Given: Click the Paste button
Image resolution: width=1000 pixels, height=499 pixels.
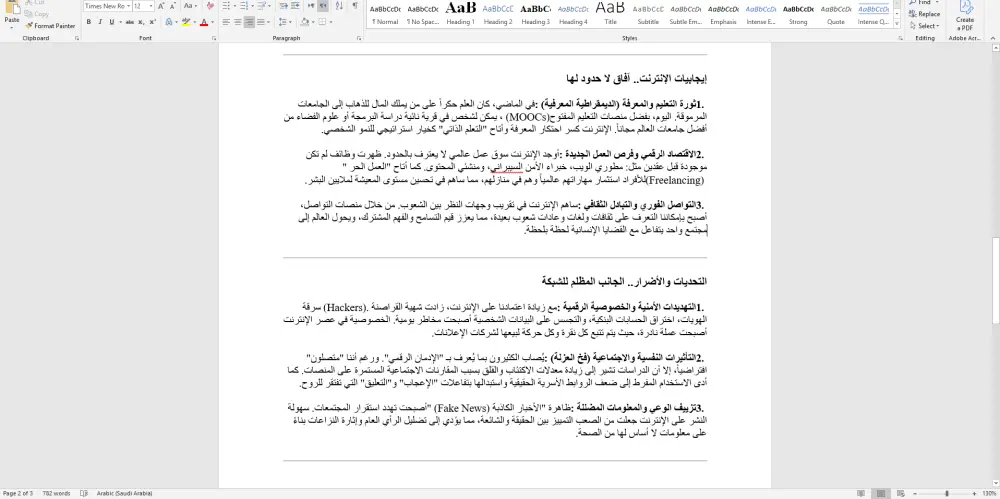Looking at the screenshot, I should click(x=11, y=14).
